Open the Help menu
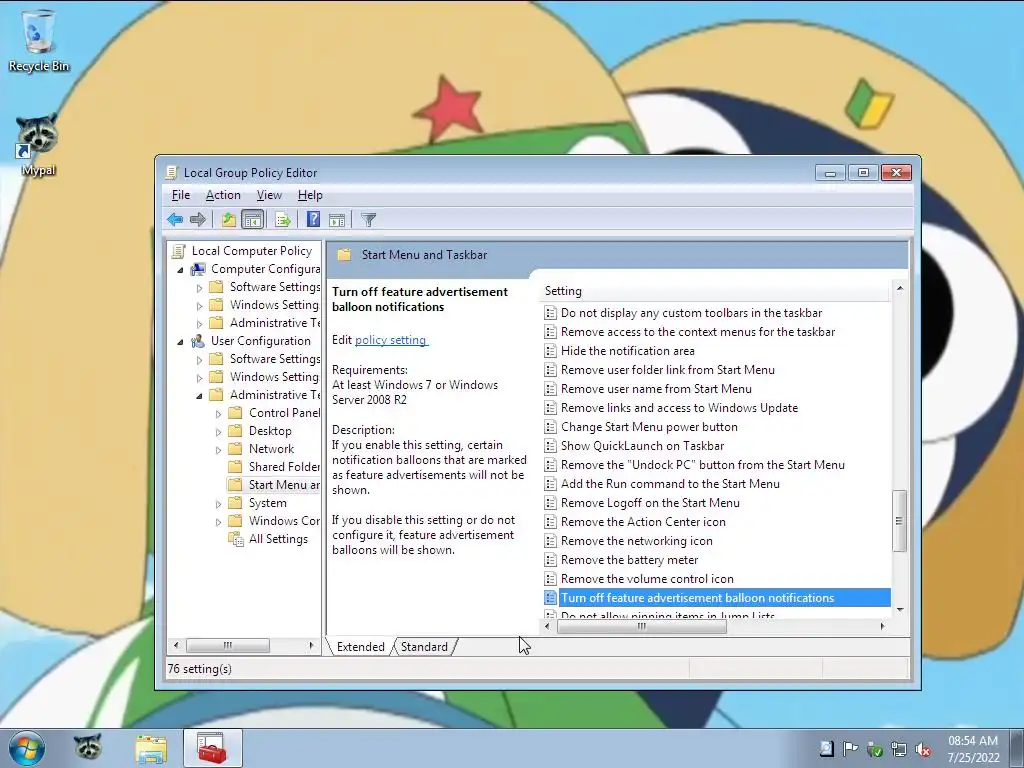The image size is (1024, 768). click(310, 195)
